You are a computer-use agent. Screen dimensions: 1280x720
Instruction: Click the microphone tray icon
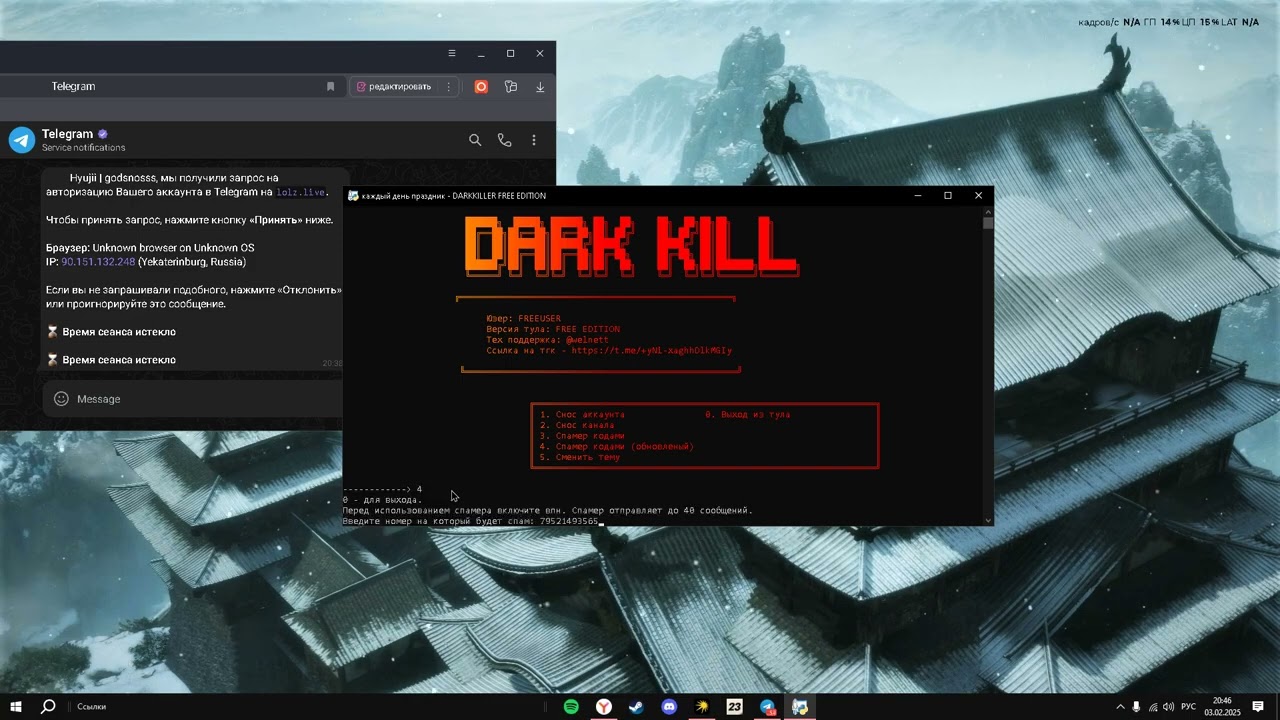click(x=1136, y=707)
